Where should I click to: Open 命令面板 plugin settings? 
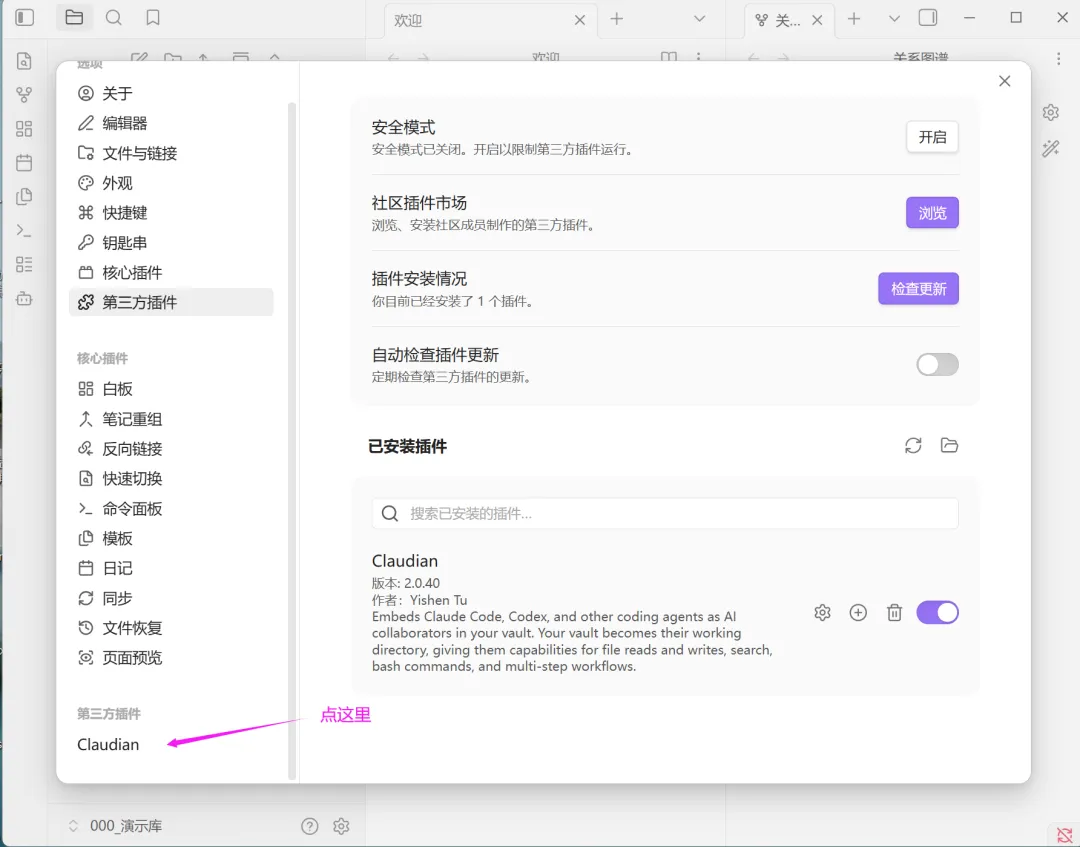click(172, 509)
